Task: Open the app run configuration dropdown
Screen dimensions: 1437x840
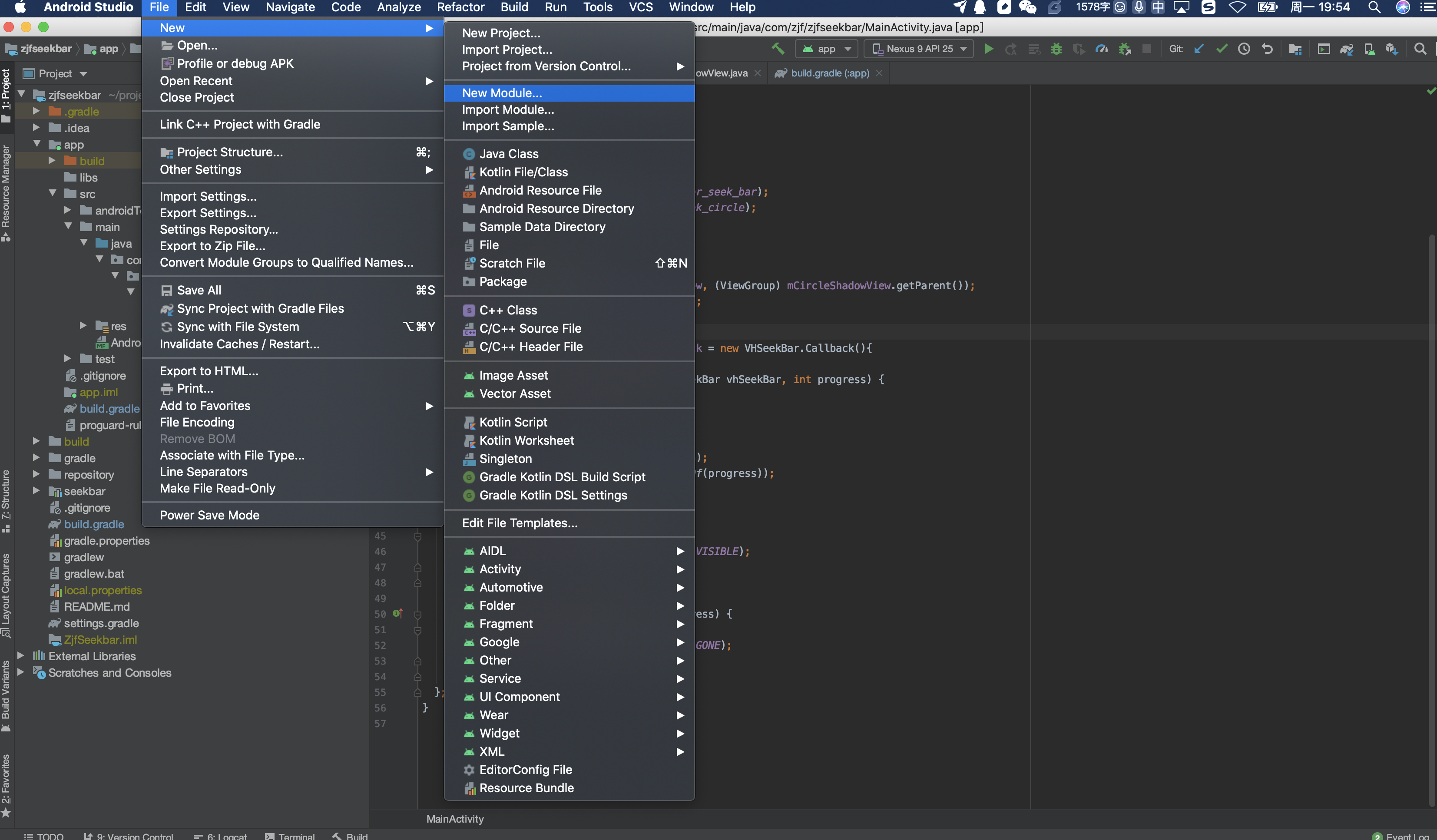Action: coord(826,49)
